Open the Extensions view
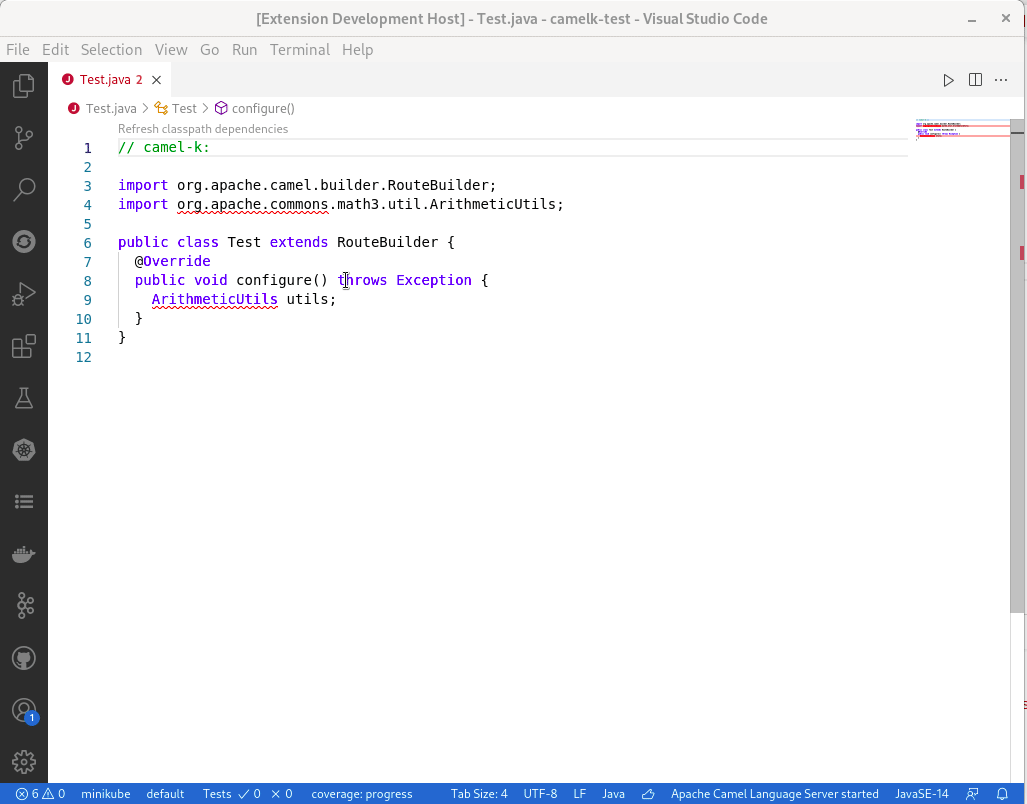This screenshot has height=804, width=1027. [x=24, y=345]
